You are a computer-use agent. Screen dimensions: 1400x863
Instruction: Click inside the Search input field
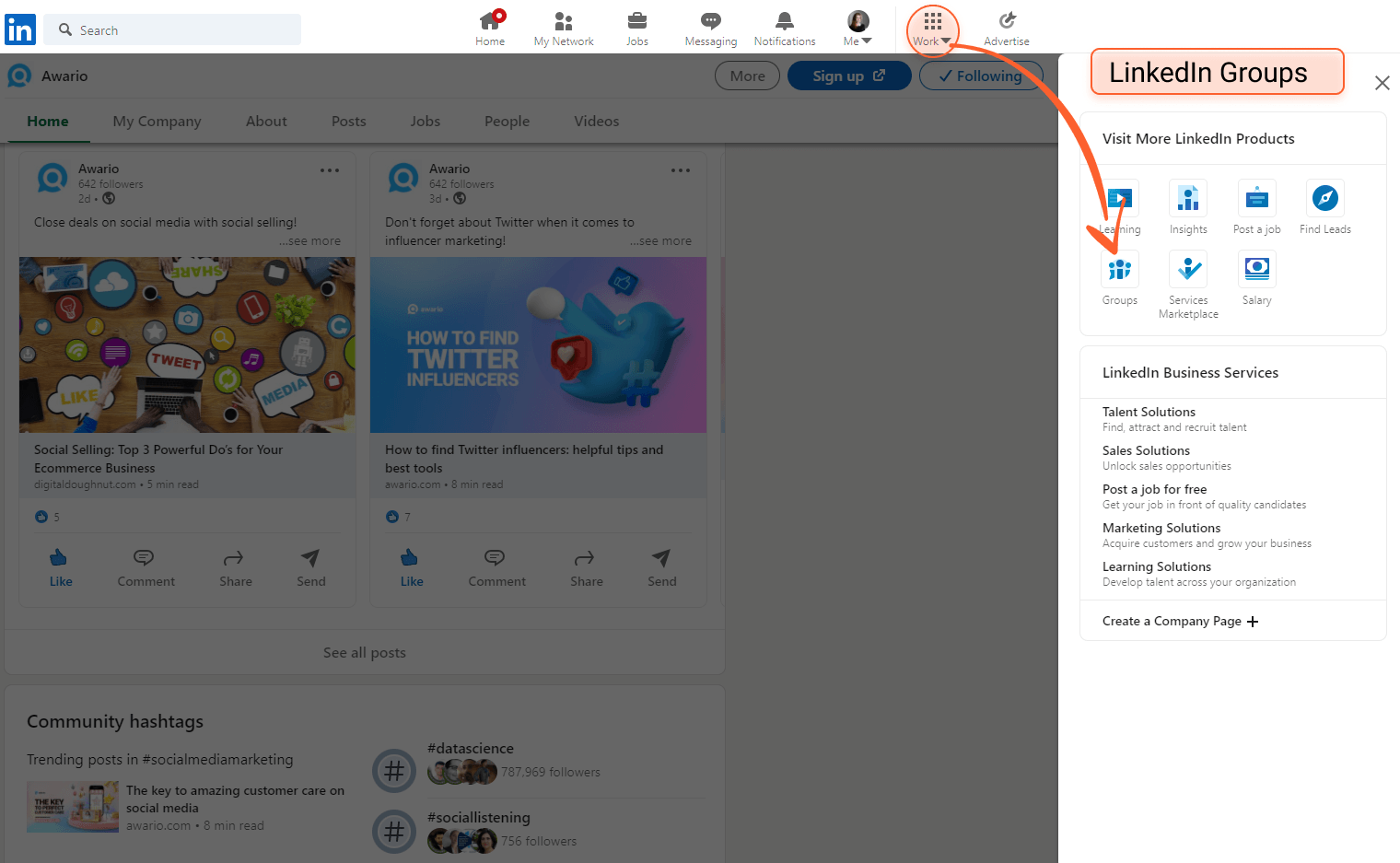tap(172, 29)
